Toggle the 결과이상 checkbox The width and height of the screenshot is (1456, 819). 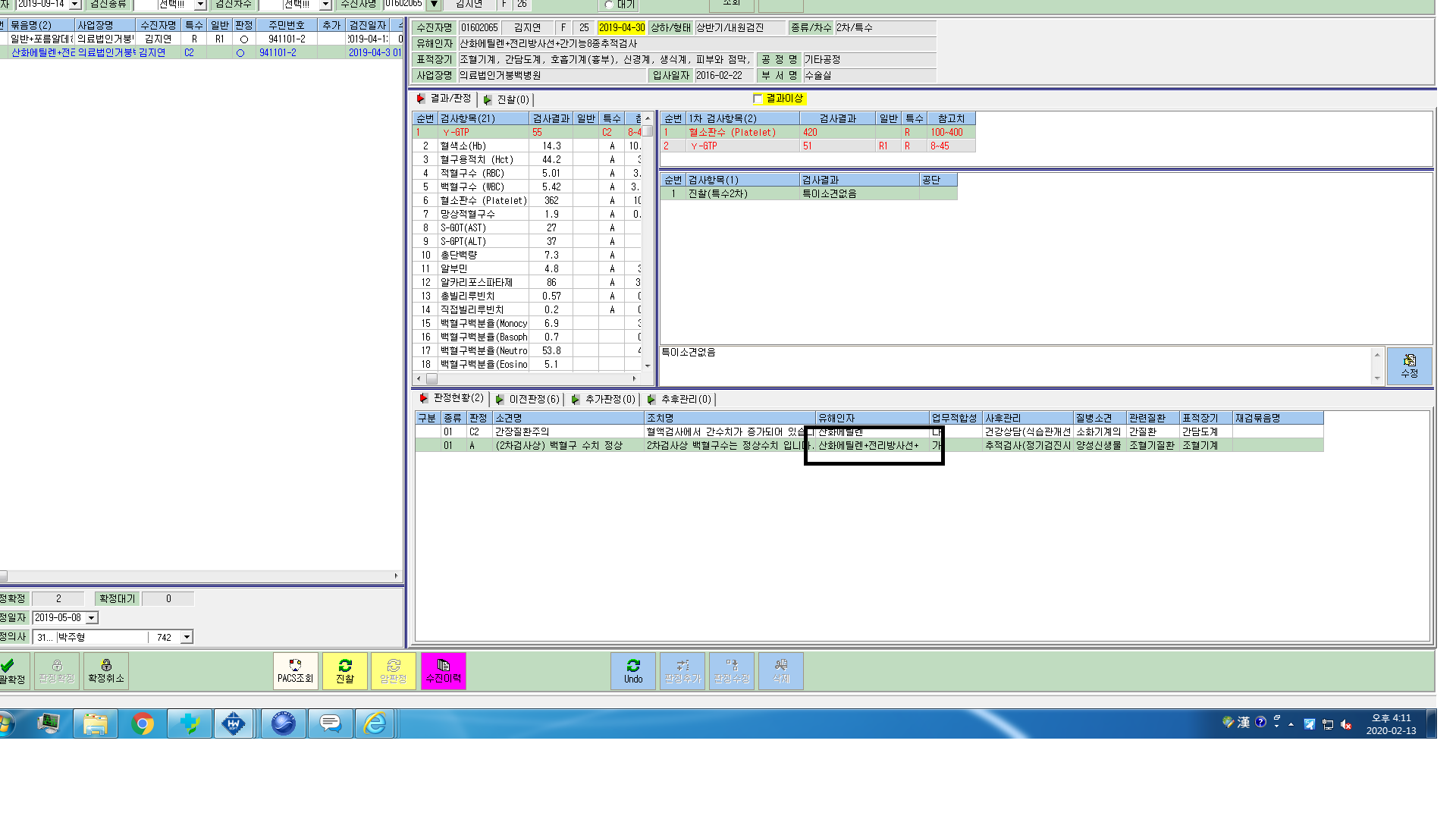pos(758,99)
